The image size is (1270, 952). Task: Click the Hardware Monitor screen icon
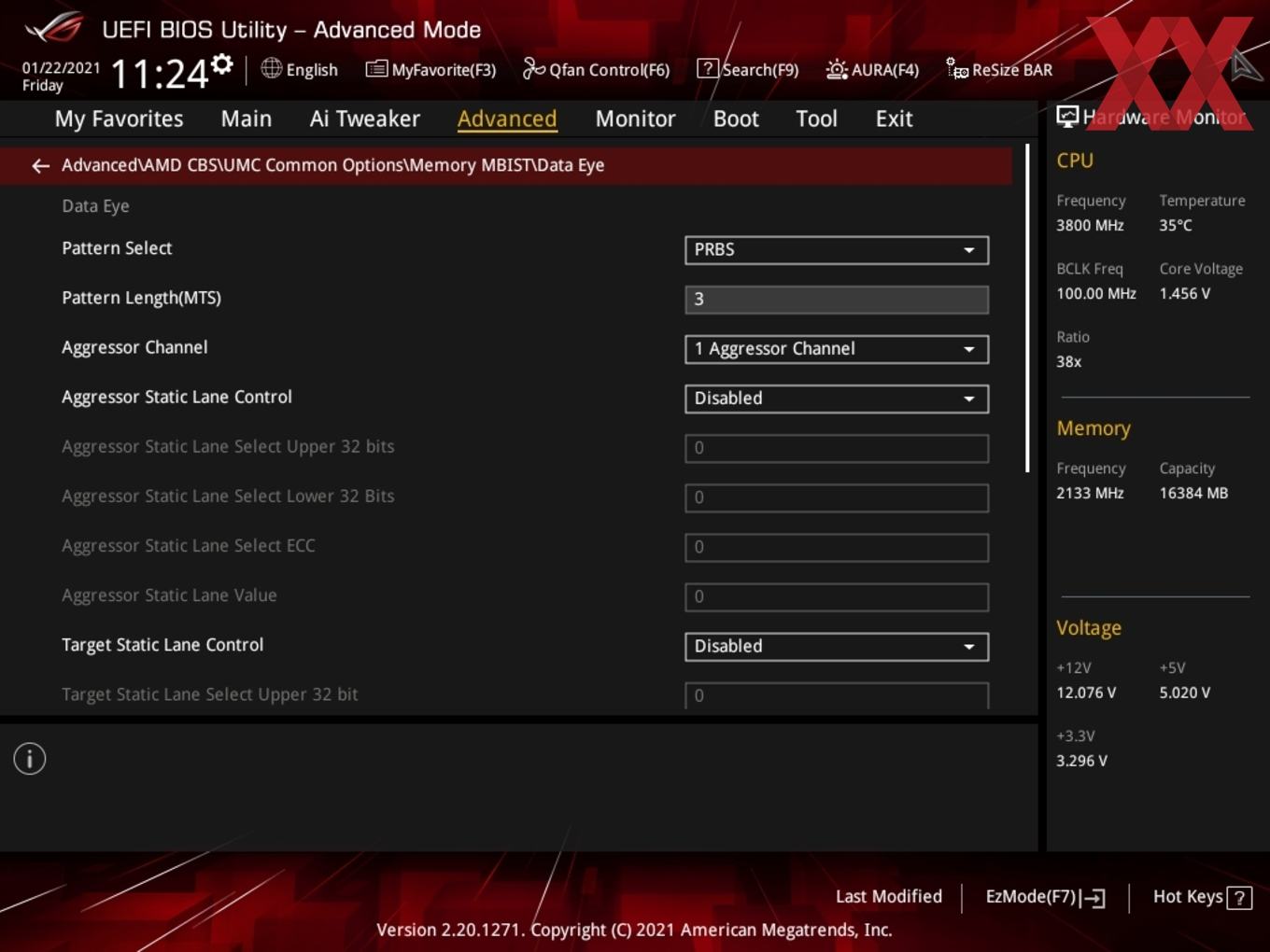tap(1067, 116)
